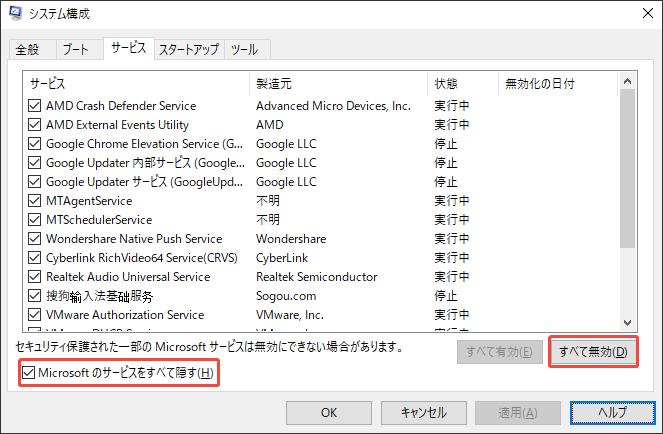Toggle Cyberlink RichVideo64 Service checkbox
Screen dimensions: 663x434
click(34, 258)
